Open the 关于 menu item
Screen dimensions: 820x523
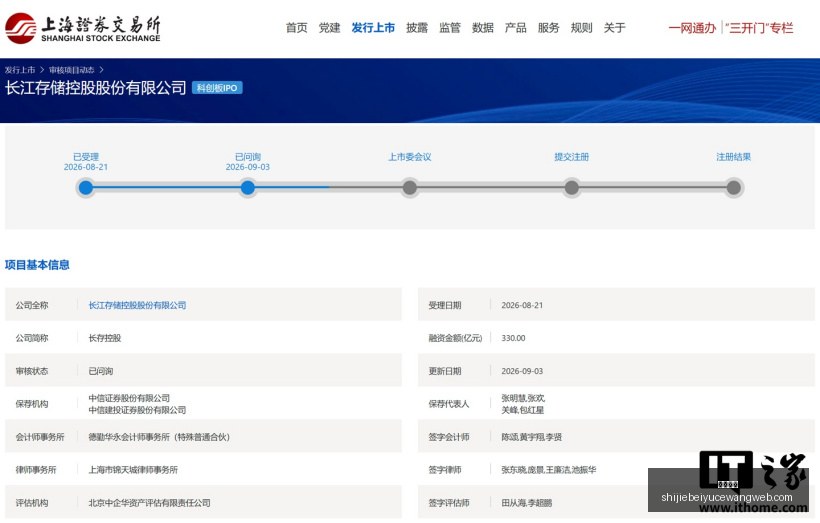click(614, 28)
